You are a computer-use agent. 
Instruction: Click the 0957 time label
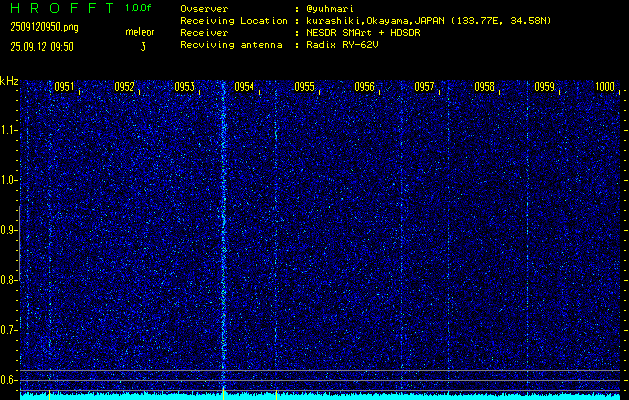(x=424, y=87)
